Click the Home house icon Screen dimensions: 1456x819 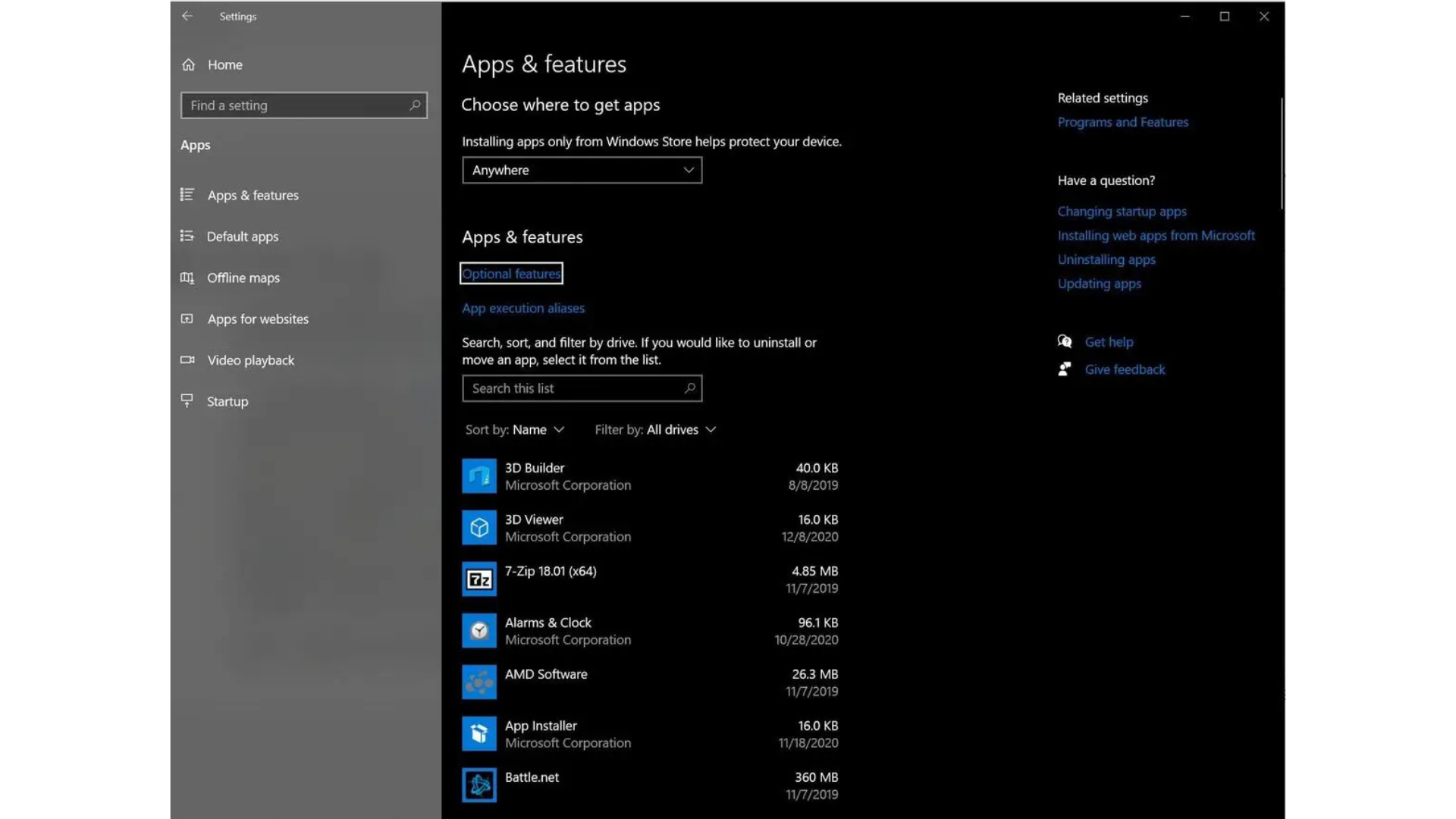click(x=189, y=64)
